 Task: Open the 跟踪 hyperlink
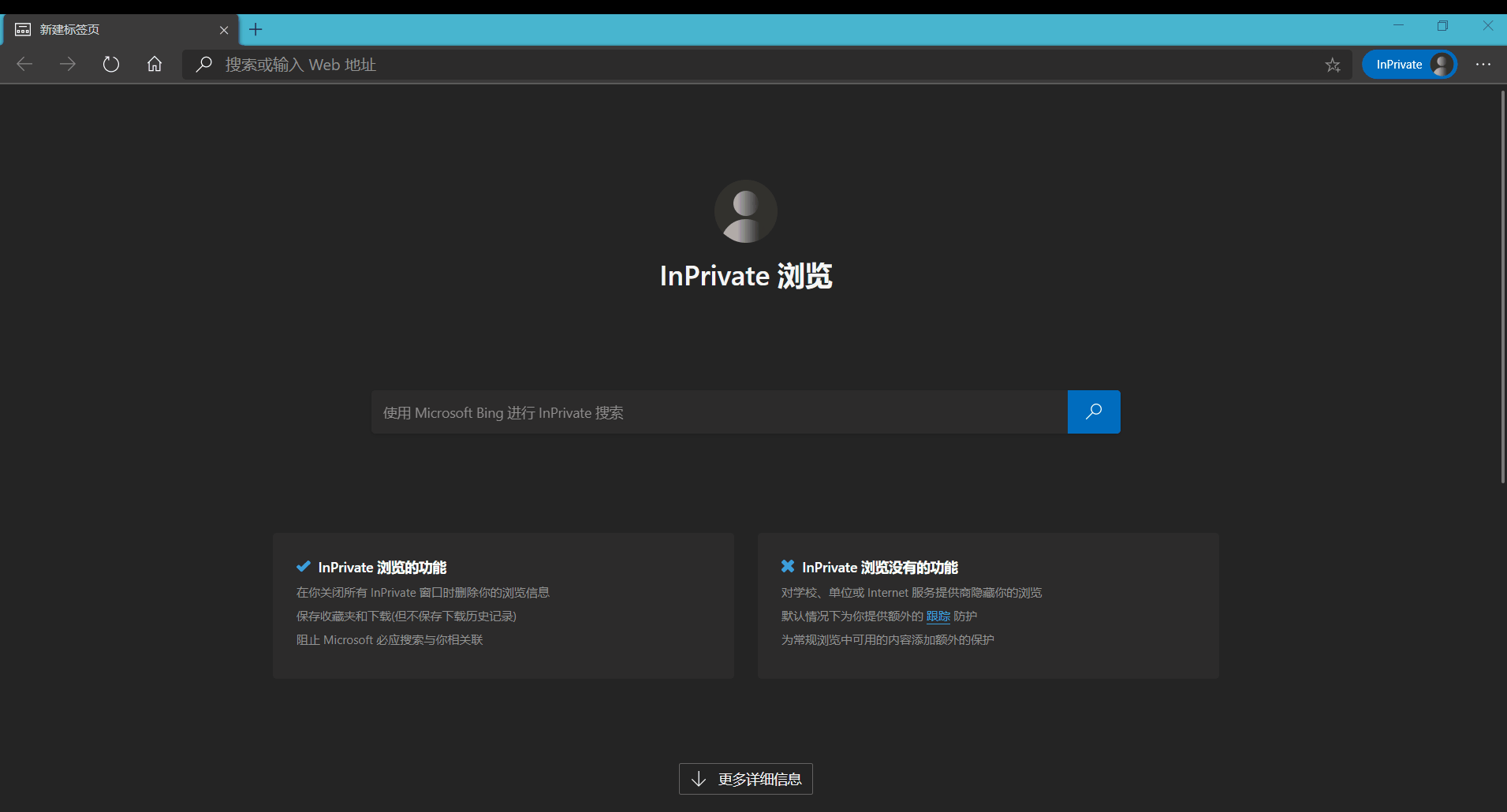pyautogui.click(x=938, y=616)
